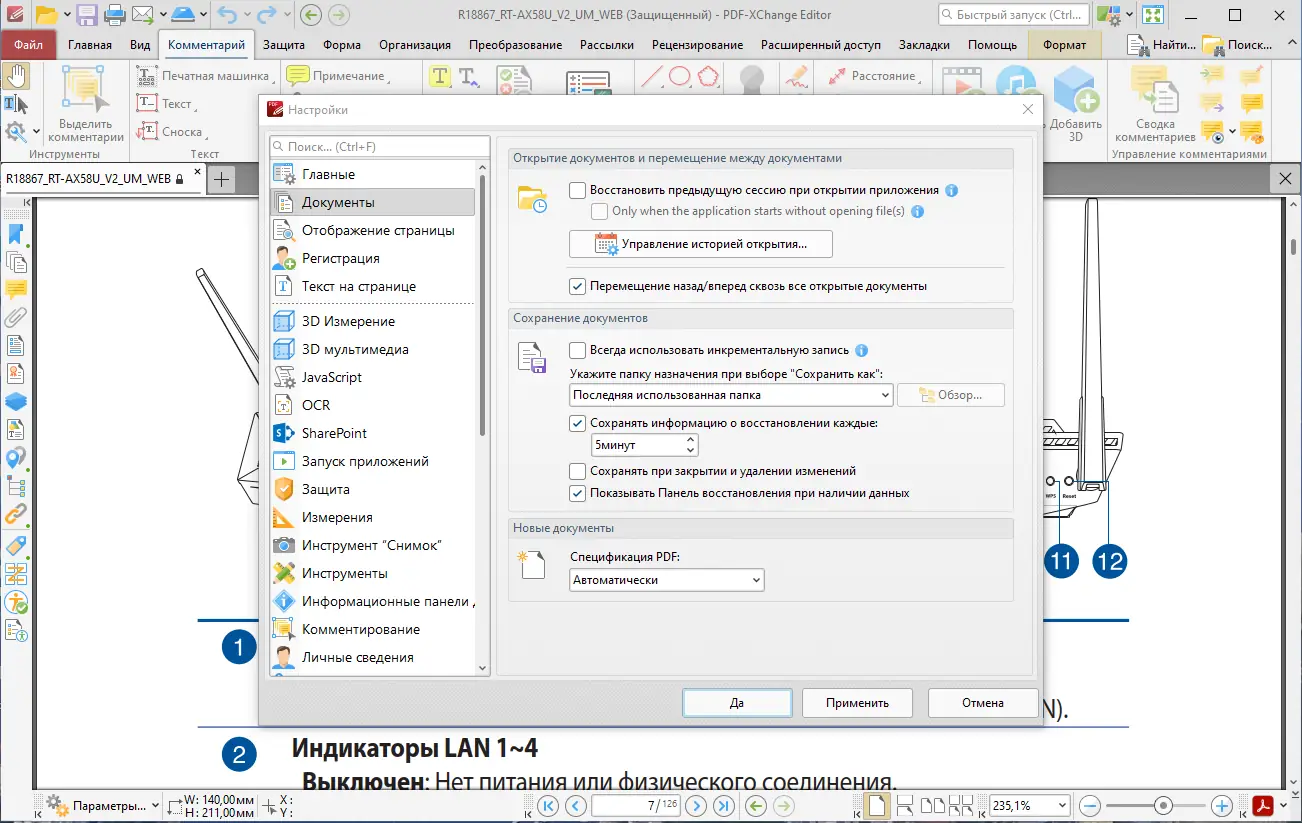
Task: Click Select Comments (Выделить комментарии) tool
Action: pyautogui.click(x=85, y=104)
